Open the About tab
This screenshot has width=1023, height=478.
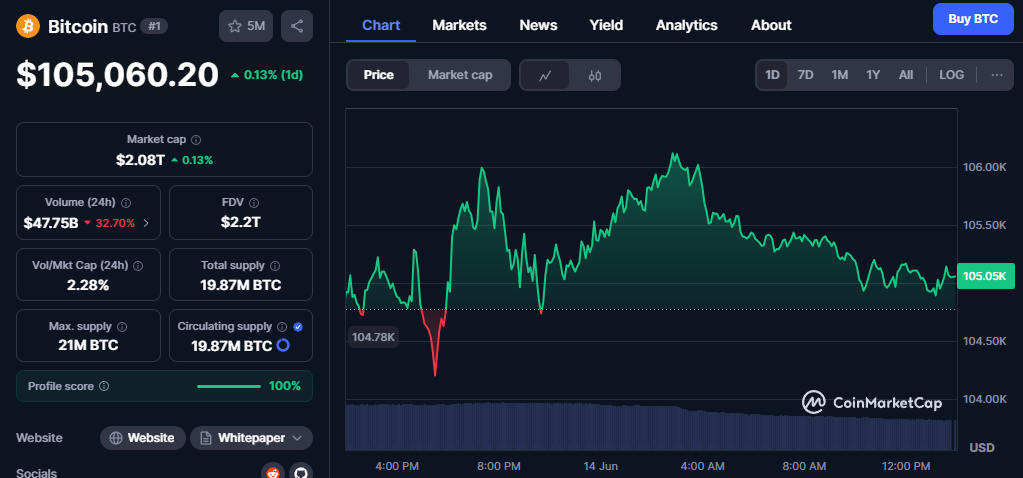click(771, 25)
